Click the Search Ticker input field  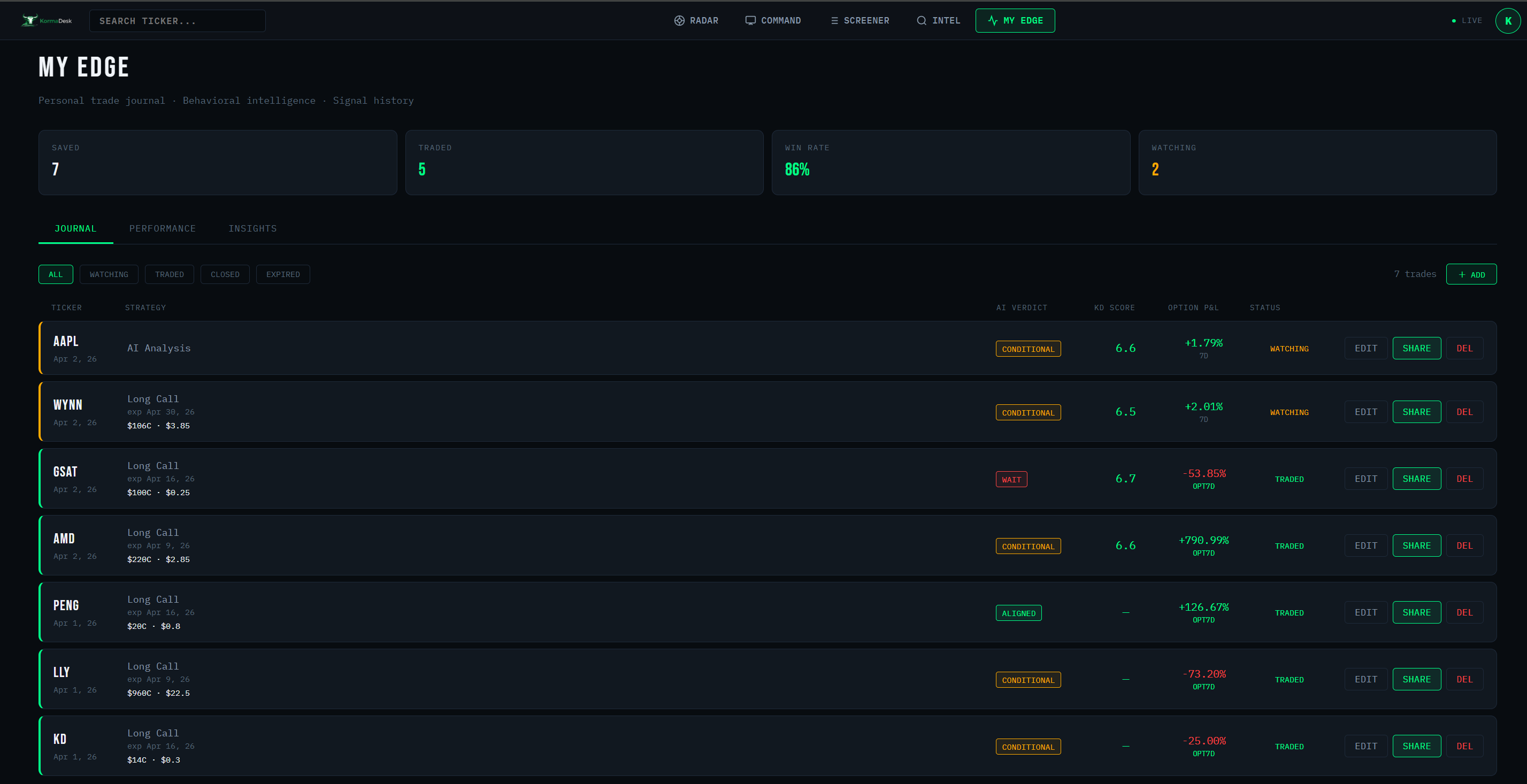click(x=177, y=21)
